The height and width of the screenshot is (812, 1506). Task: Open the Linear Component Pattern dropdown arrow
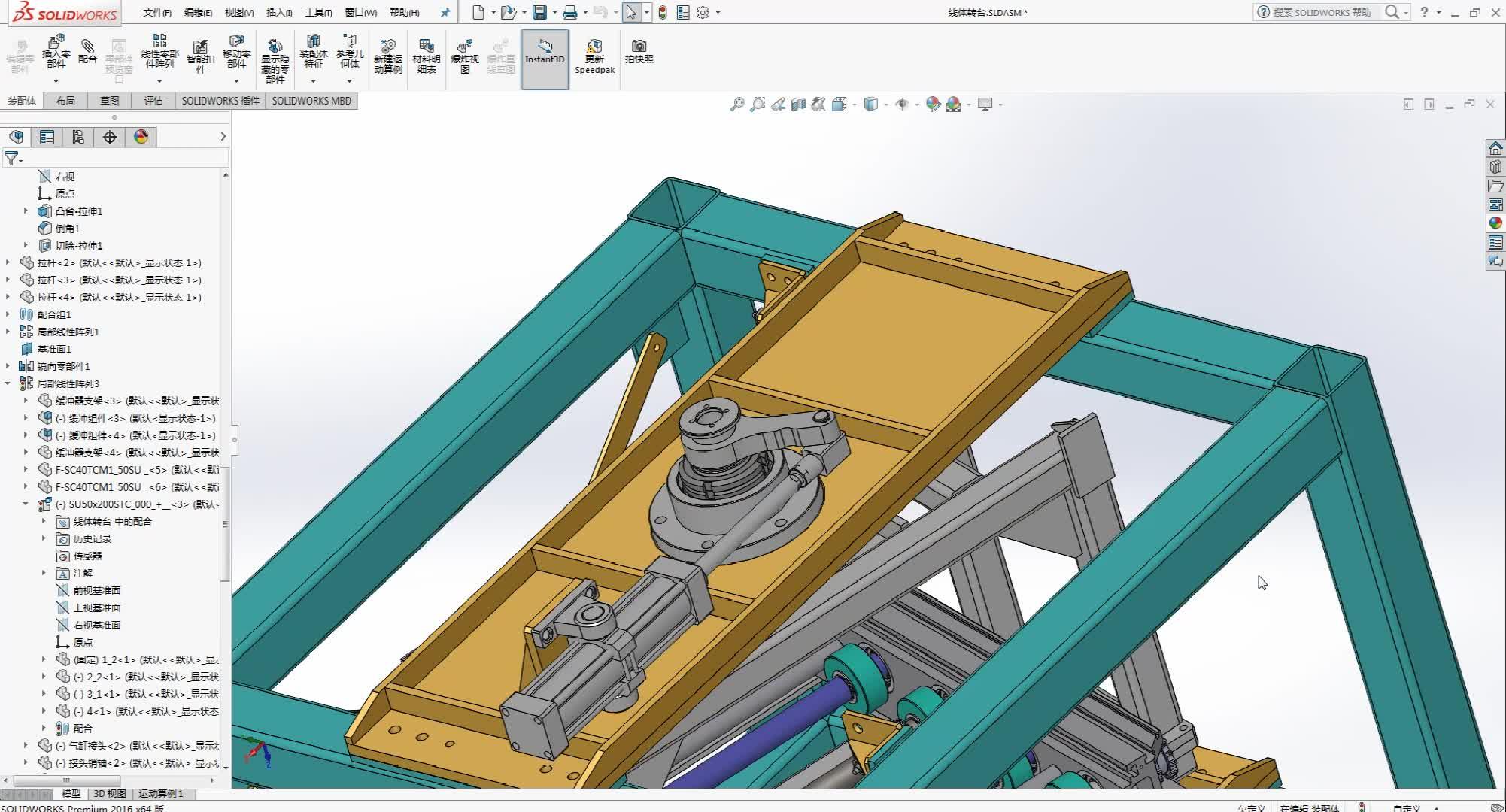coord(159,81)
